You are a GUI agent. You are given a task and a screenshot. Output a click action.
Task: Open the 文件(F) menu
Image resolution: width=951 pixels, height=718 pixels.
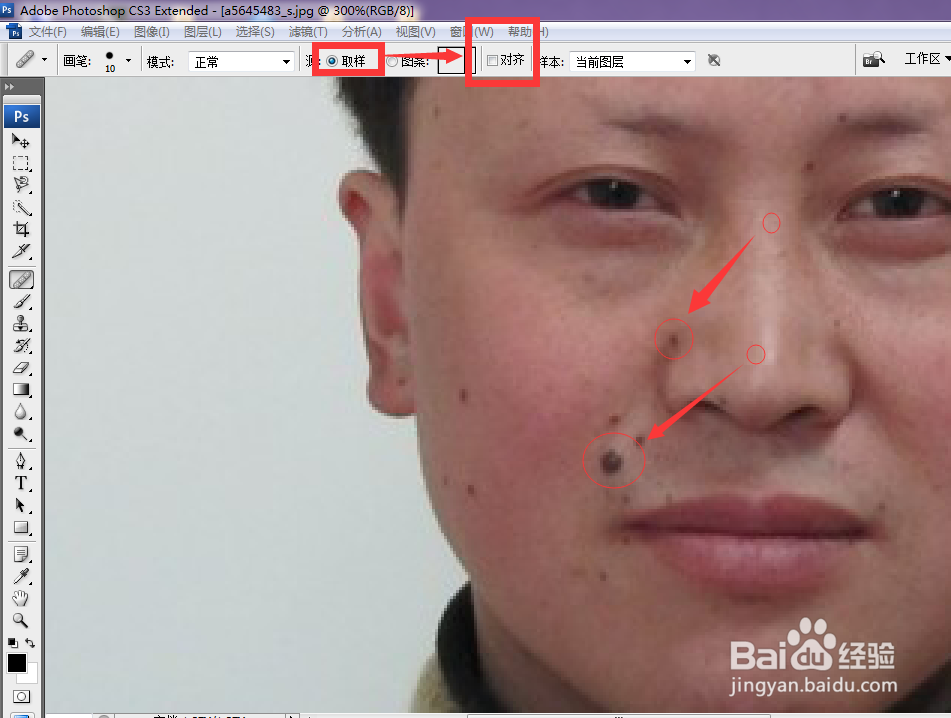click(x=47, y=32)
